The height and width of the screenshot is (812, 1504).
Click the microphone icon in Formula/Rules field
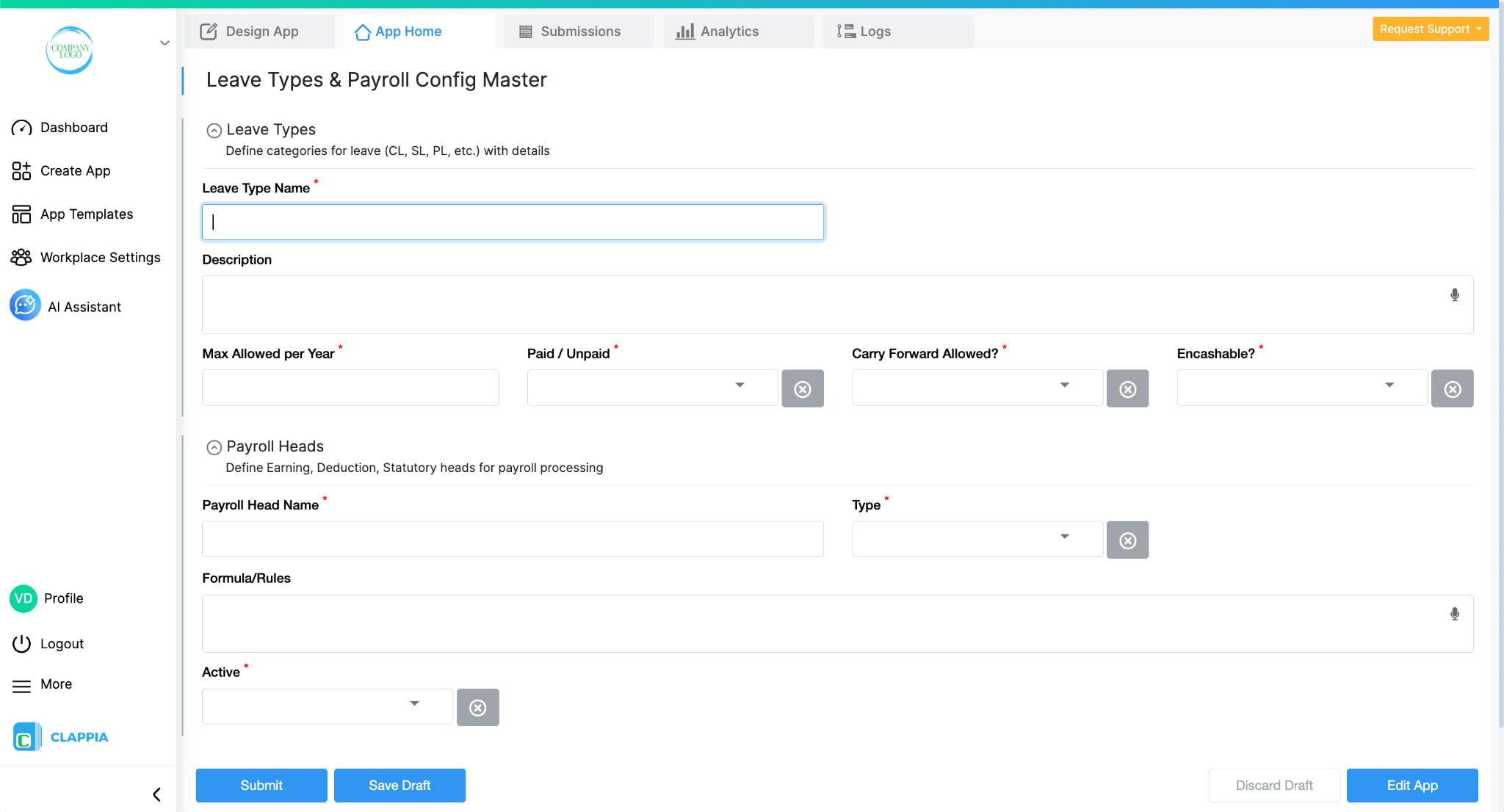pos(1454,613)
